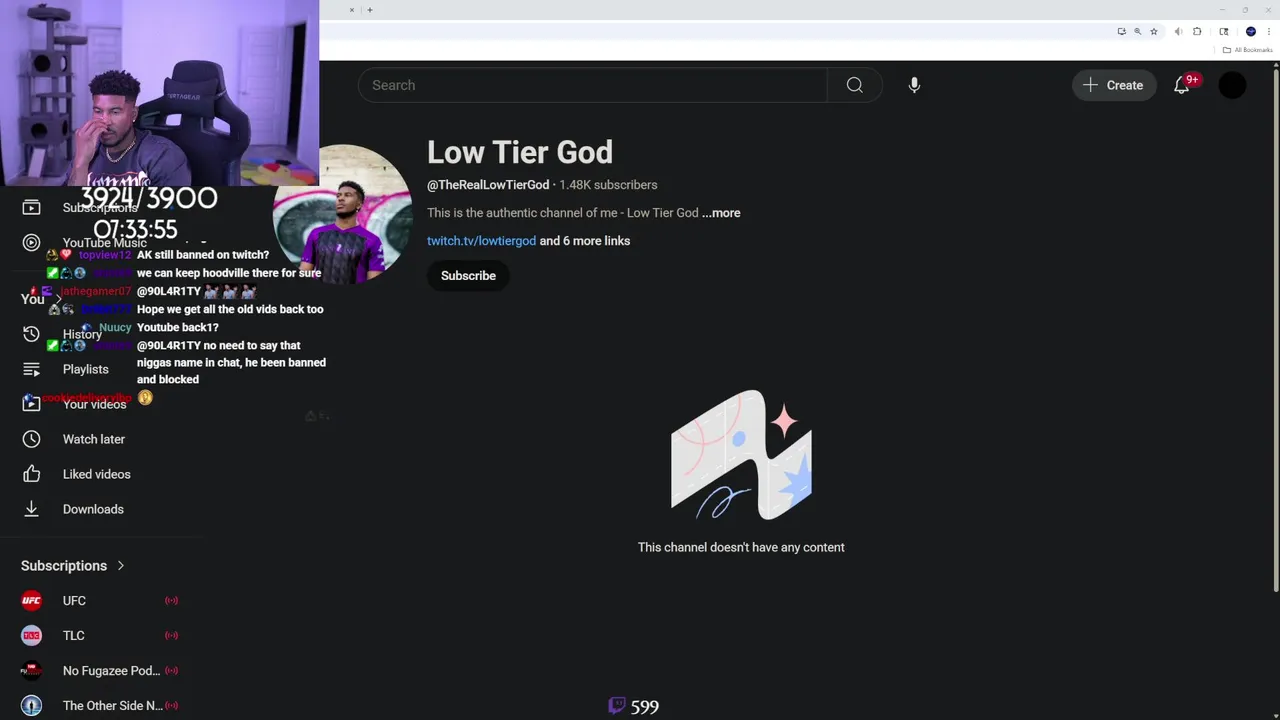The width and height of the screenshot is (1280, 720).
Task: Open the Playlists sidebar icon
Action: click(x=31, y=369)
